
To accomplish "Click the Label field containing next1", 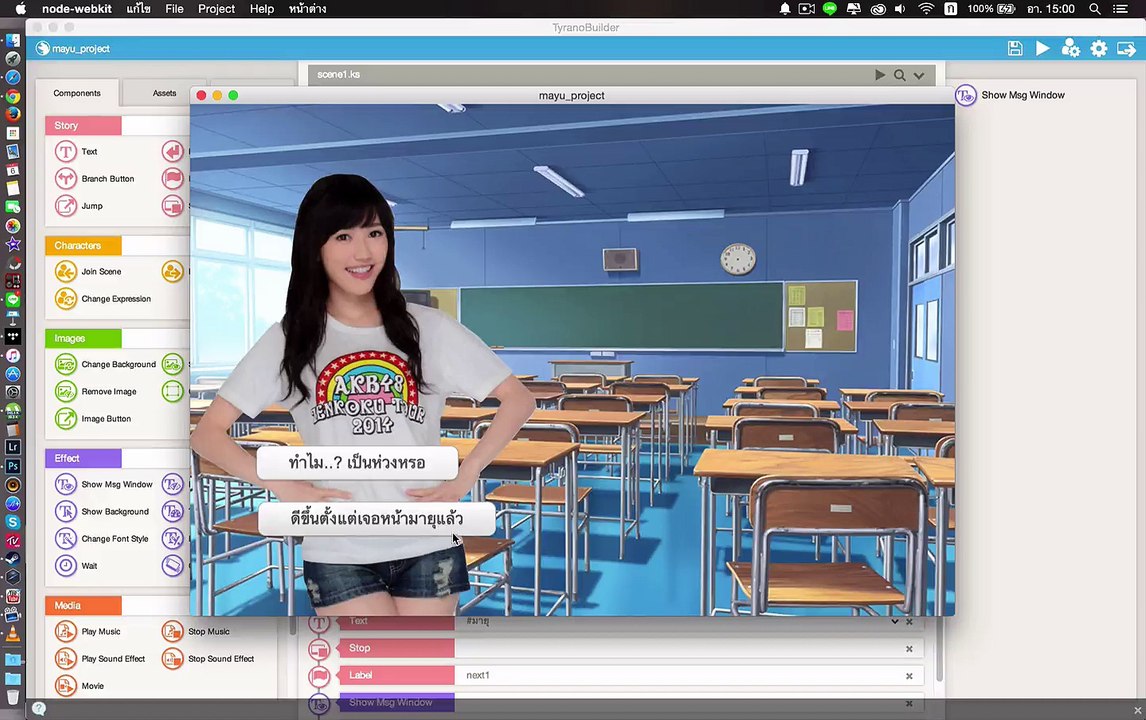I will point(688,675).
